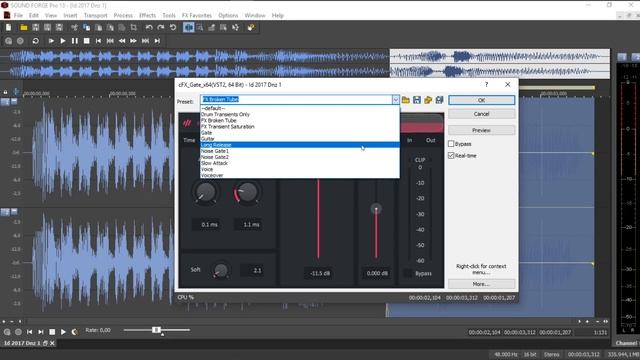Click the Record button in top transport bar

[20, 41]
